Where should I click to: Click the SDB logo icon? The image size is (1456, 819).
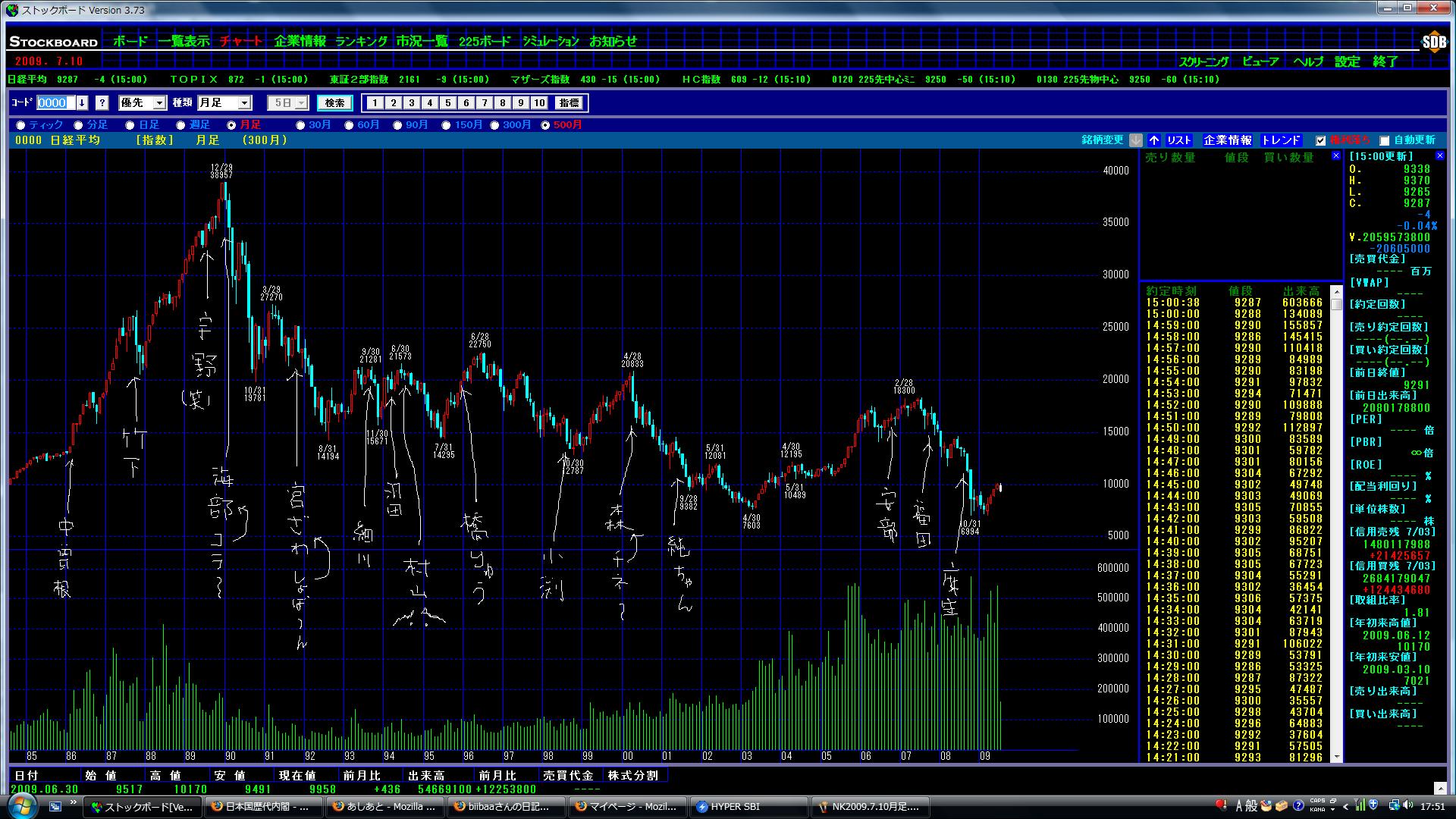[1433, 42]
